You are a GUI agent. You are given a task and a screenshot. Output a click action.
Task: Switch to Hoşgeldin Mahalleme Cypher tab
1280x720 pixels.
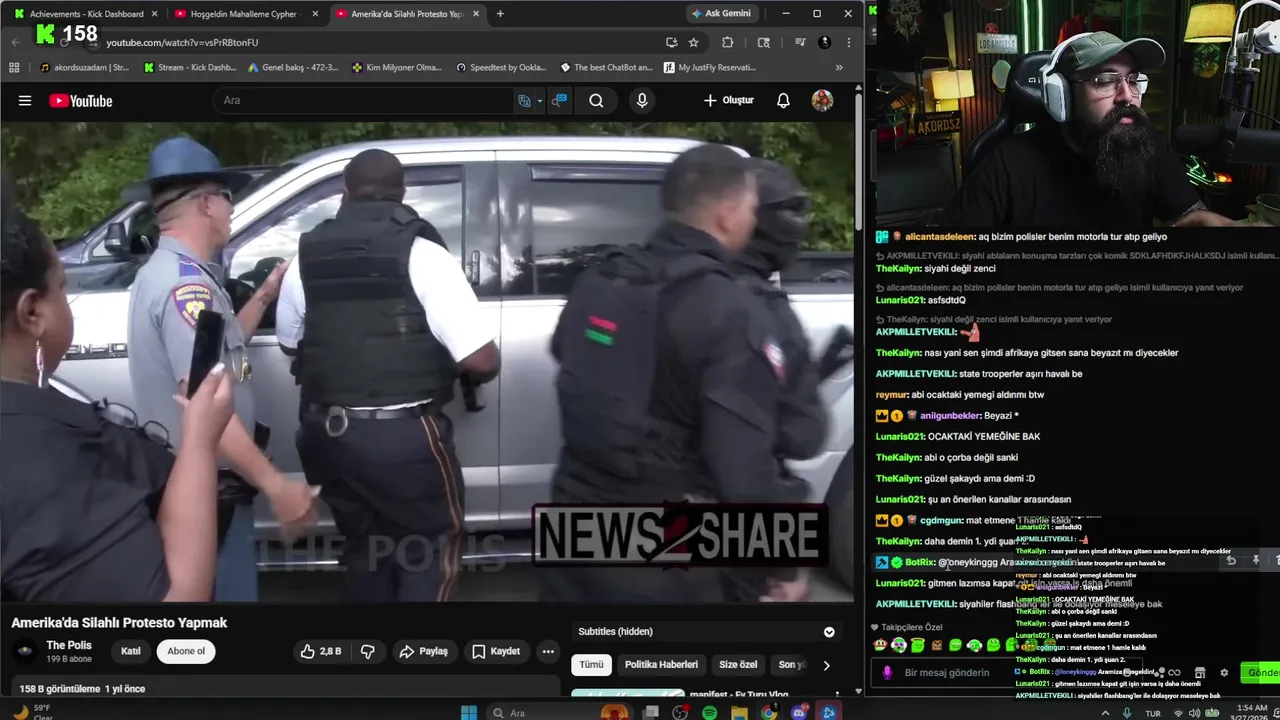(246, 14)
